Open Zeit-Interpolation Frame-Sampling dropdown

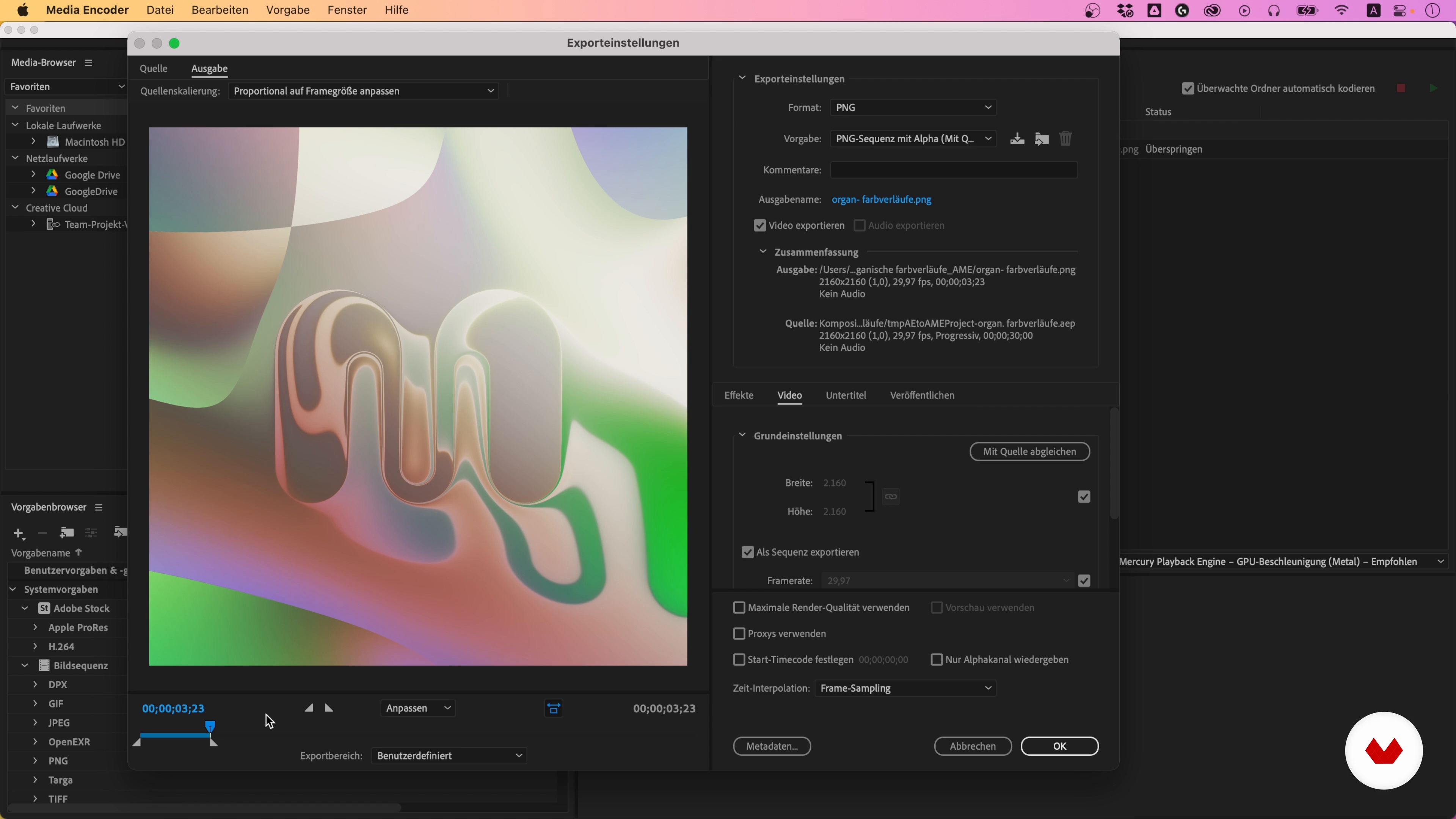[905, 688]
